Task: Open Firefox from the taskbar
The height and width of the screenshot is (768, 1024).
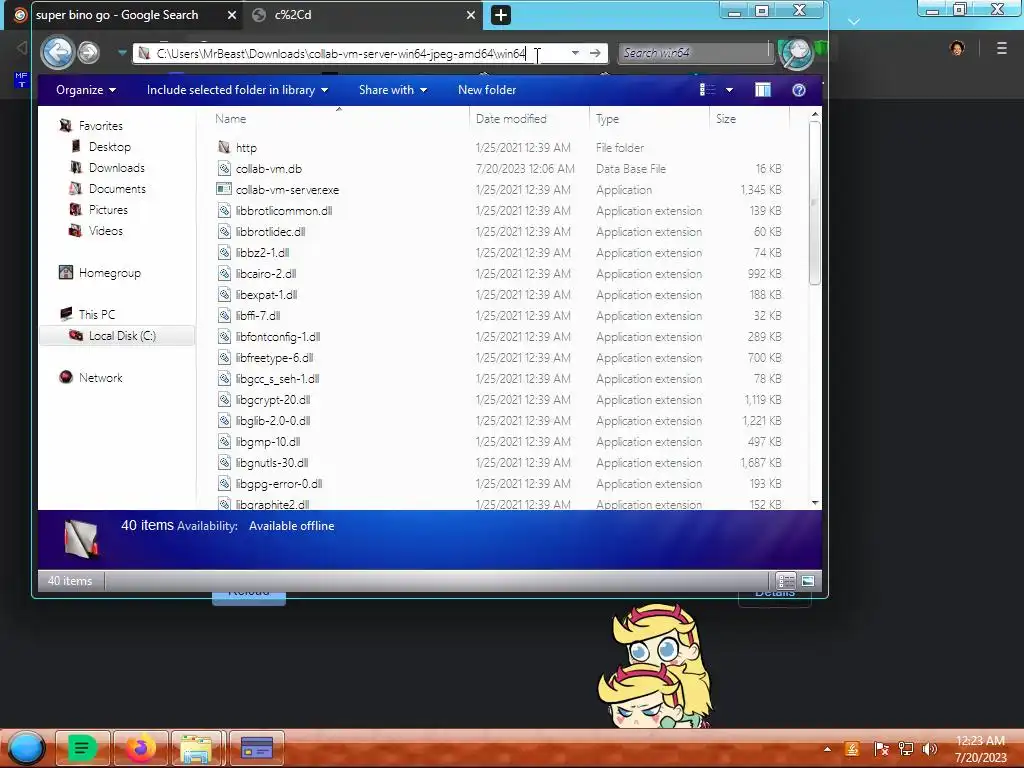Action: tap(140, 748)
